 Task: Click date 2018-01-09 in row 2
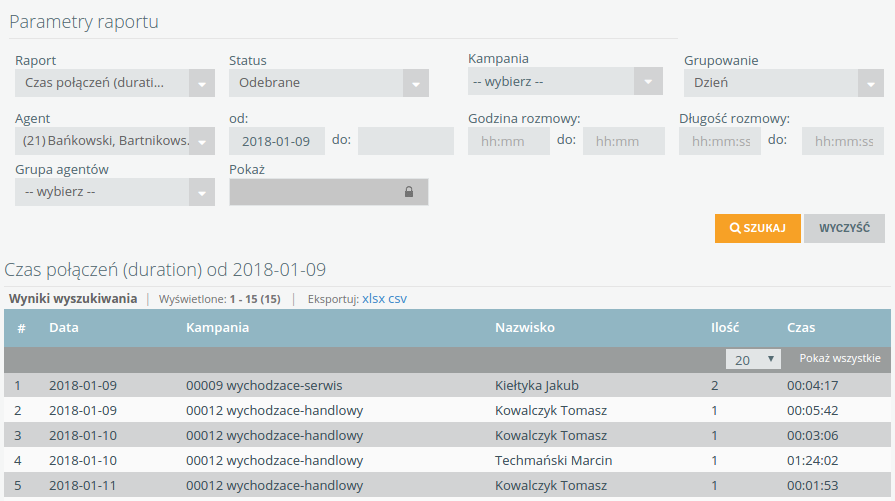pyautogui.click(x=83, y=411)
